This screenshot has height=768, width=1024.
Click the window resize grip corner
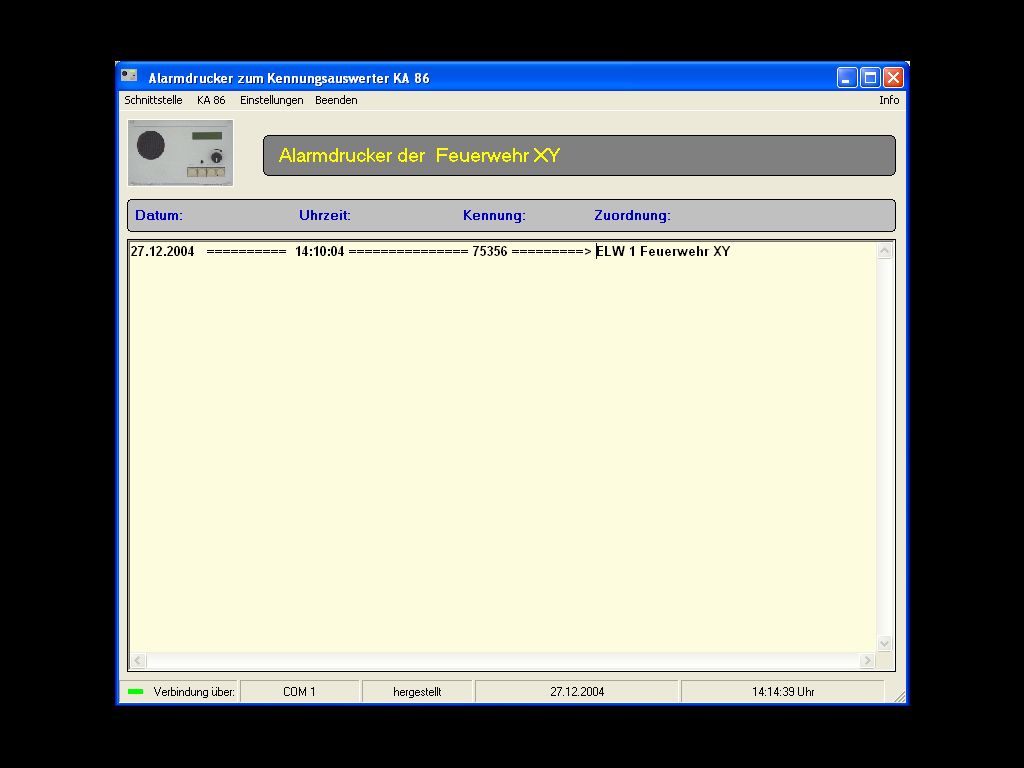tap(898, 696)
